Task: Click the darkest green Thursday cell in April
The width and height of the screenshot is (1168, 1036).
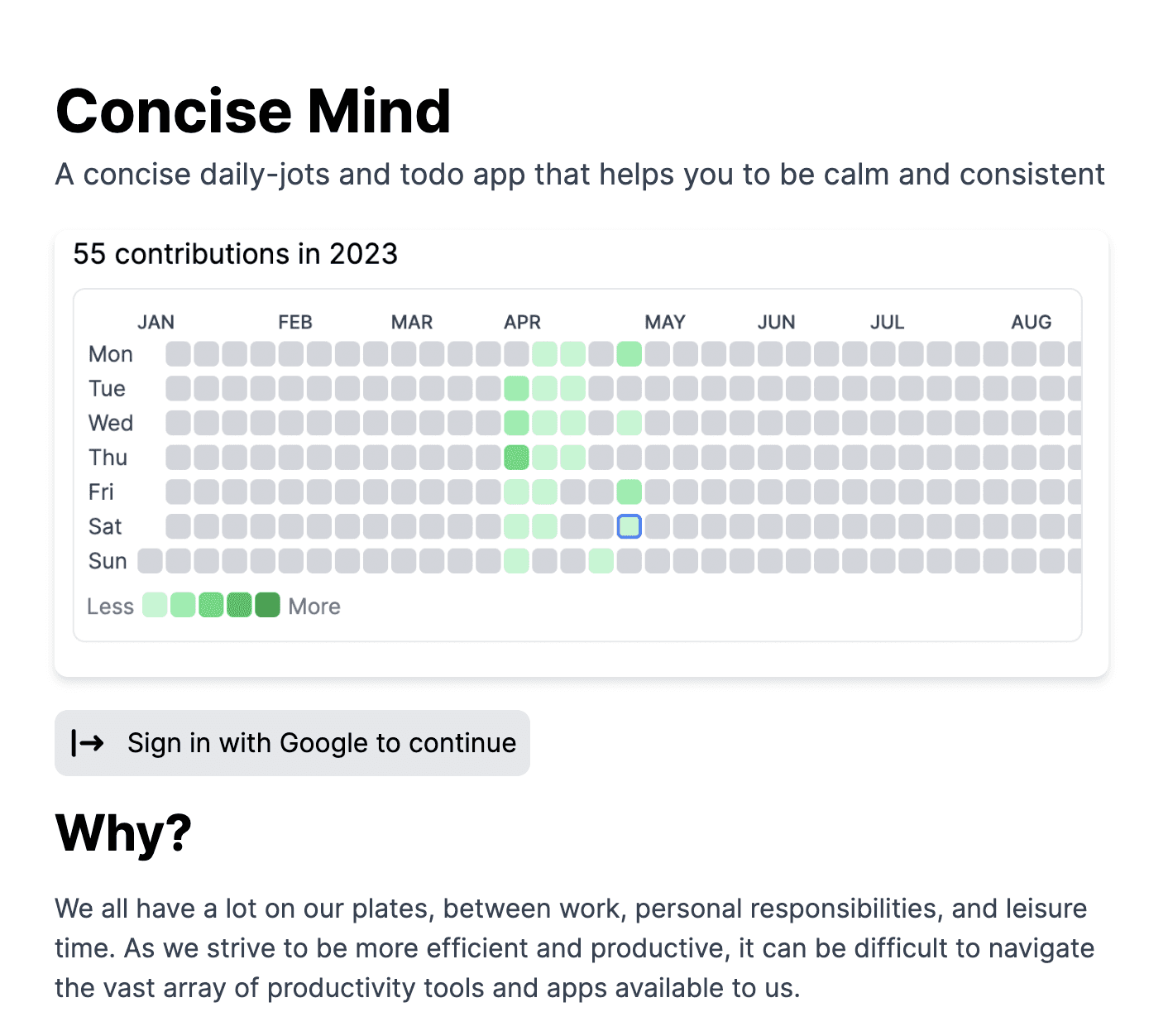Action: pyautogui.click(x=516, y=458)
